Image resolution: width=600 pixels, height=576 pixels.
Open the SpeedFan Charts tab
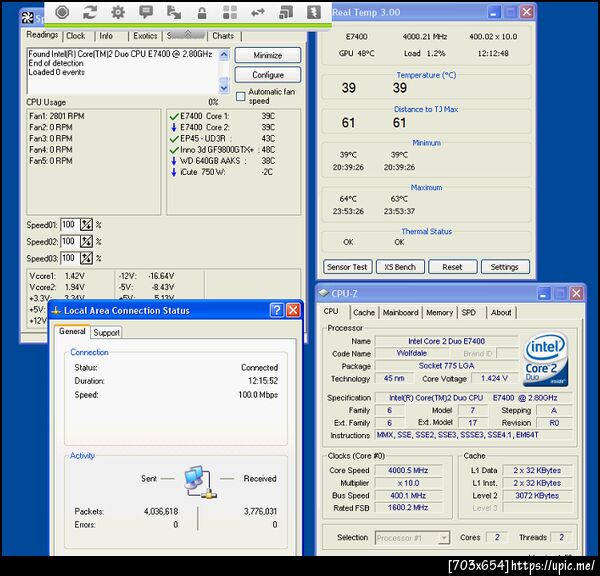pos(223,36)
